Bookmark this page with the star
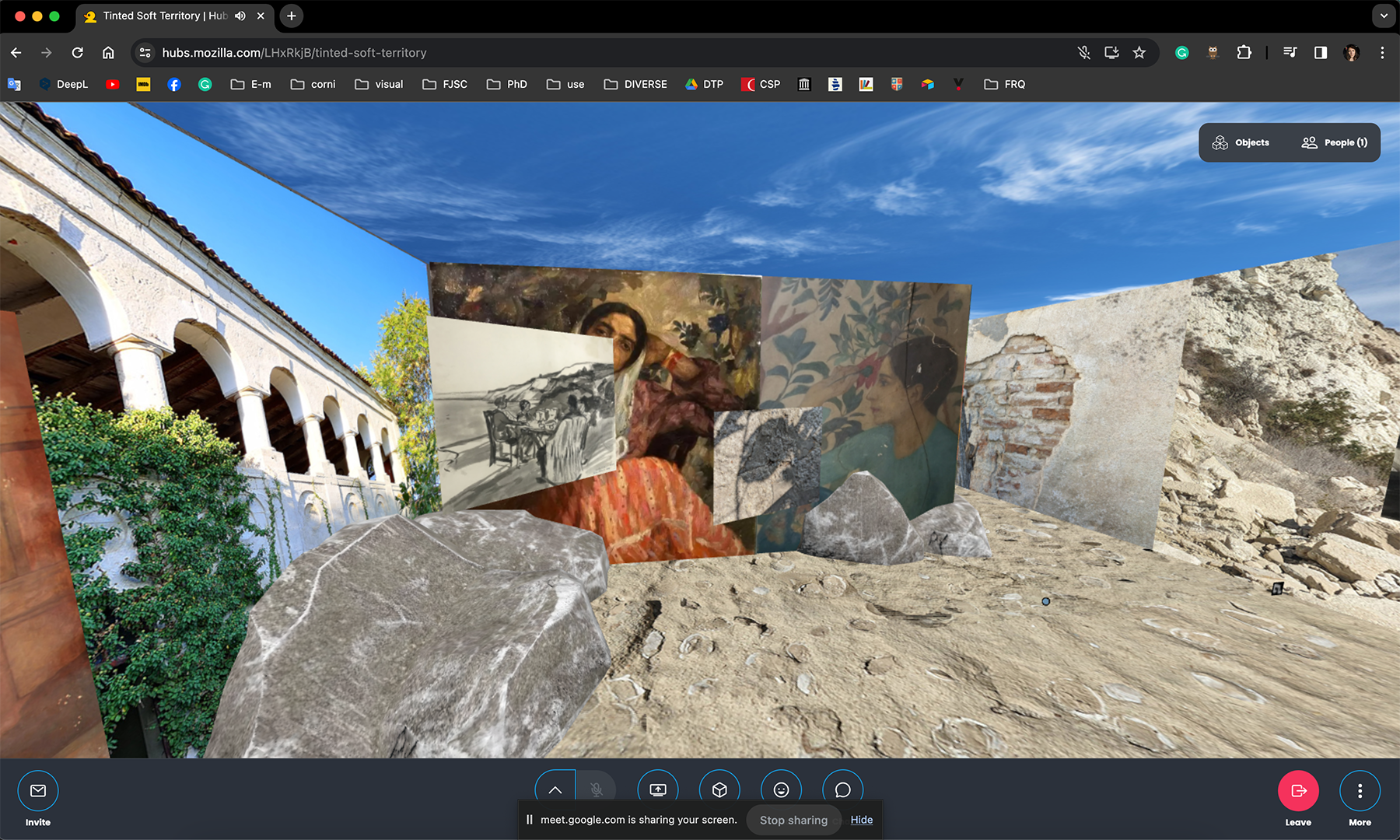The width and height of the screenshot is (1400, 840). pos(1139,53)
